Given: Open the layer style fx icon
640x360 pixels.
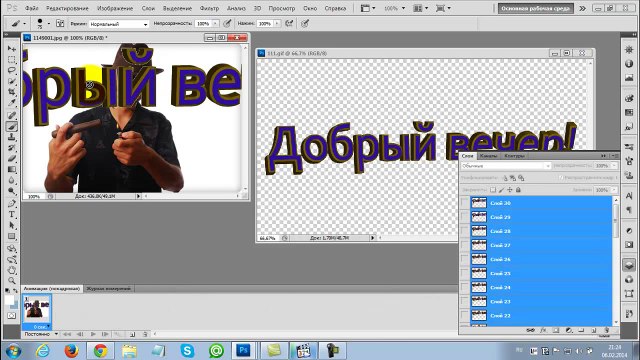Looking at the screenshot, I should pyautogui.click(x=543, y=330).
